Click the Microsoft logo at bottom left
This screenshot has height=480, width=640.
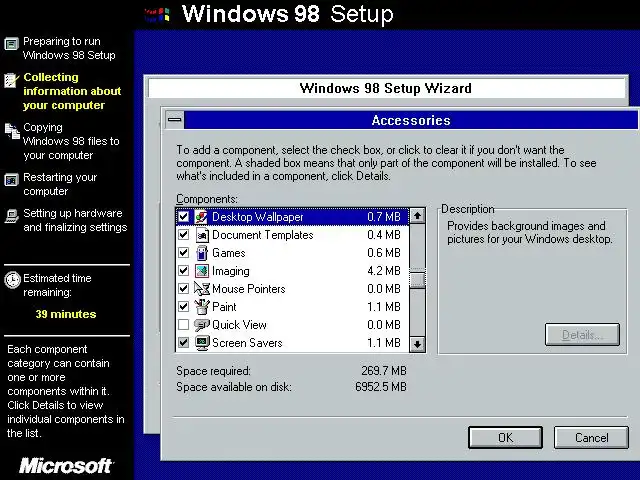67,466
